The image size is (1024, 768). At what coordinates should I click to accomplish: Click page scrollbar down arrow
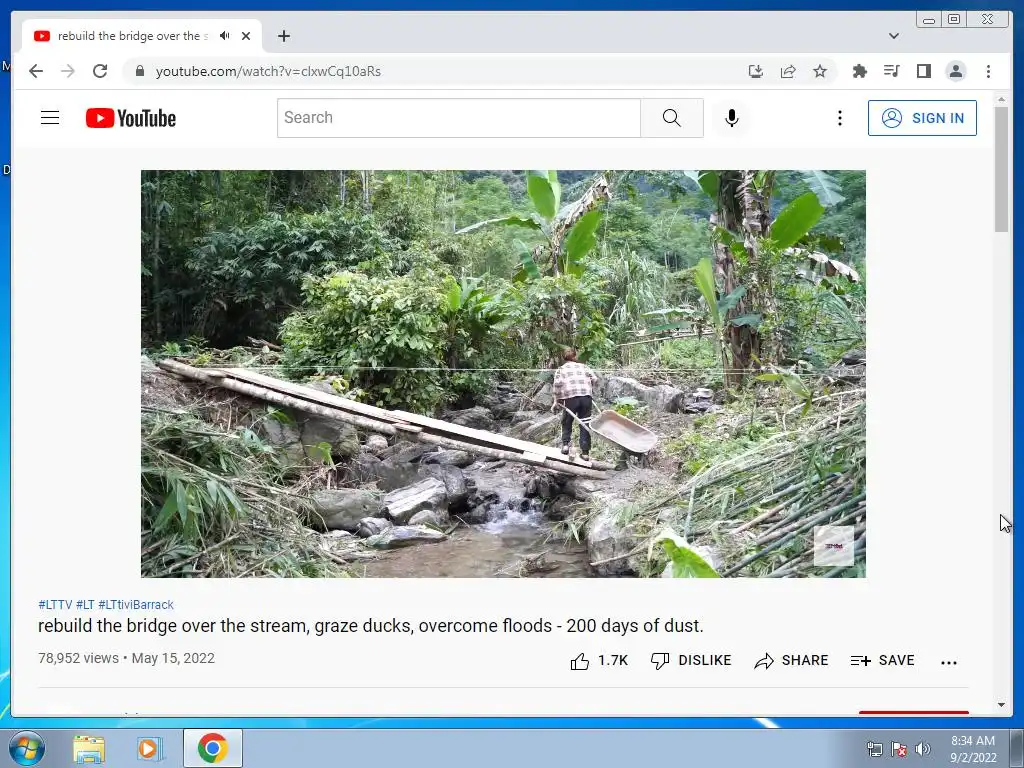pyautogui.click(x=1001, y=705)
